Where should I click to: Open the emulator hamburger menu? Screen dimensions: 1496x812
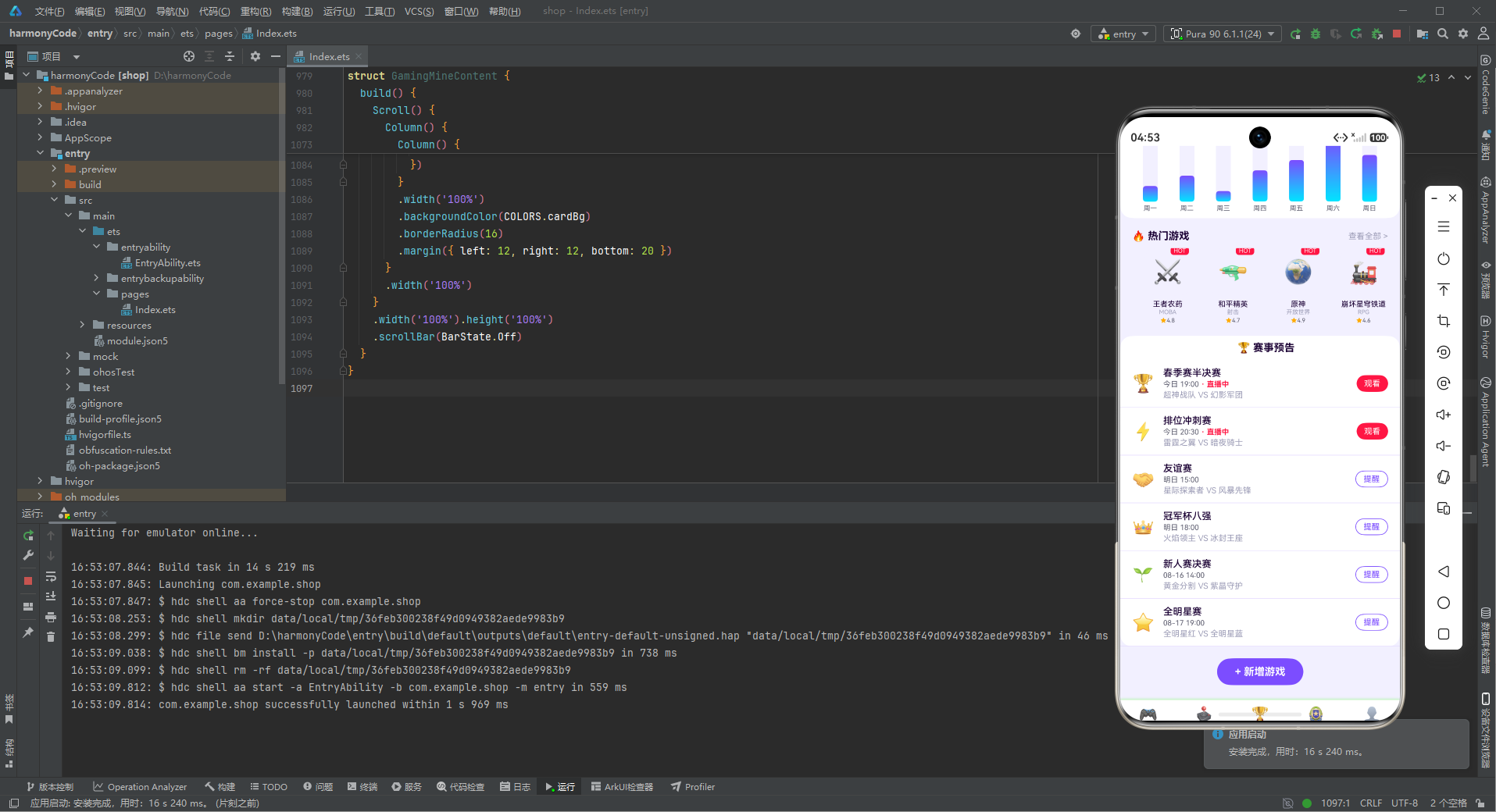point(1444,227)
